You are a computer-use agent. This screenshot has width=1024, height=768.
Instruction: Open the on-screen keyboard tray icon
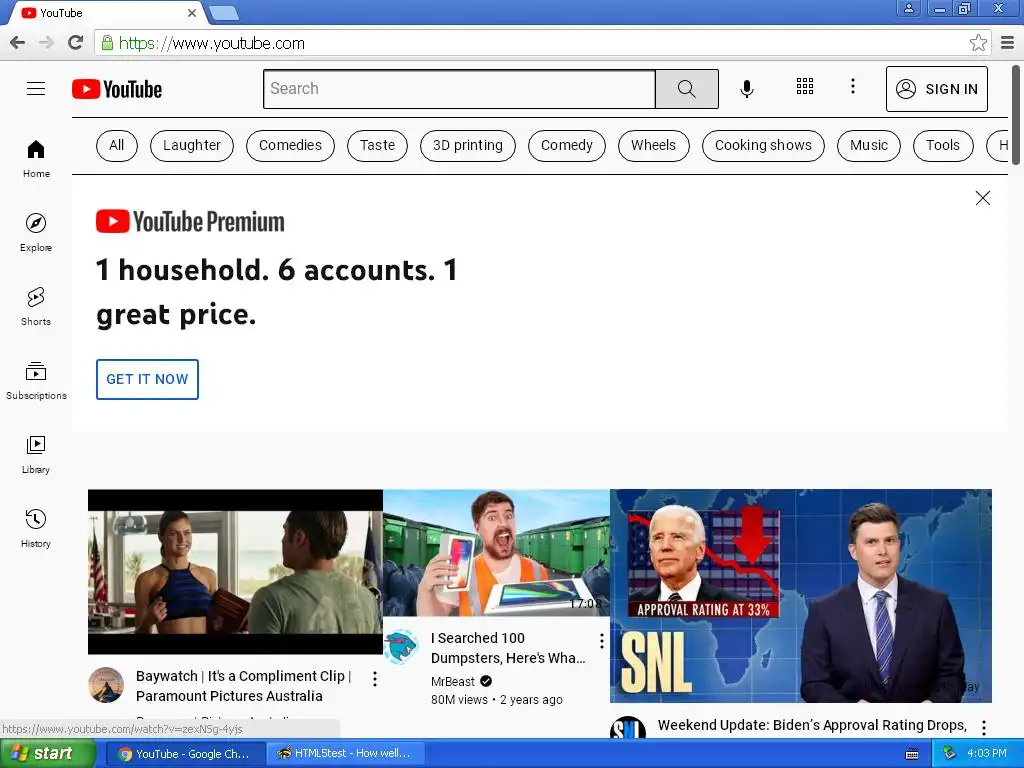click(x=912, y=754)
